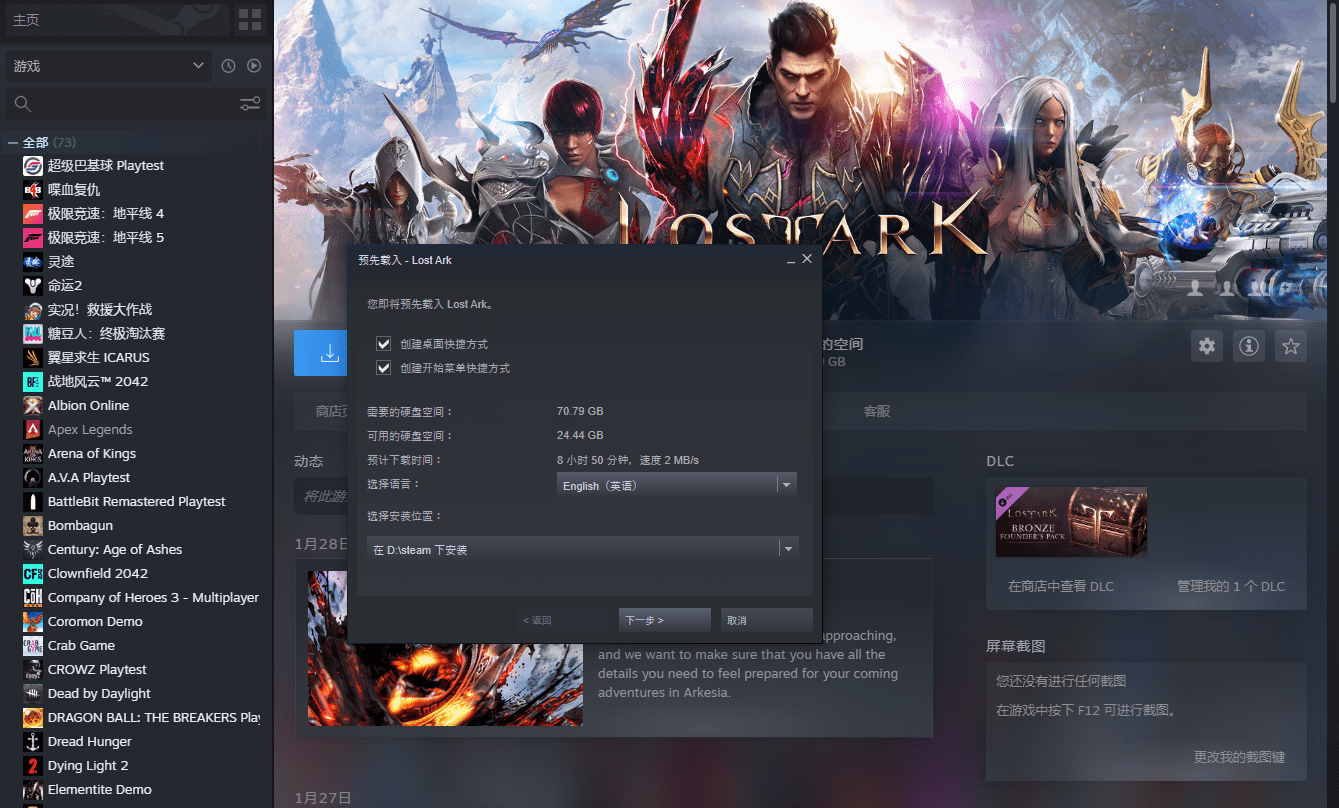Select 灵途 in game list
This screenshot has width=1339, height=808.
click(x=61, y=262)
